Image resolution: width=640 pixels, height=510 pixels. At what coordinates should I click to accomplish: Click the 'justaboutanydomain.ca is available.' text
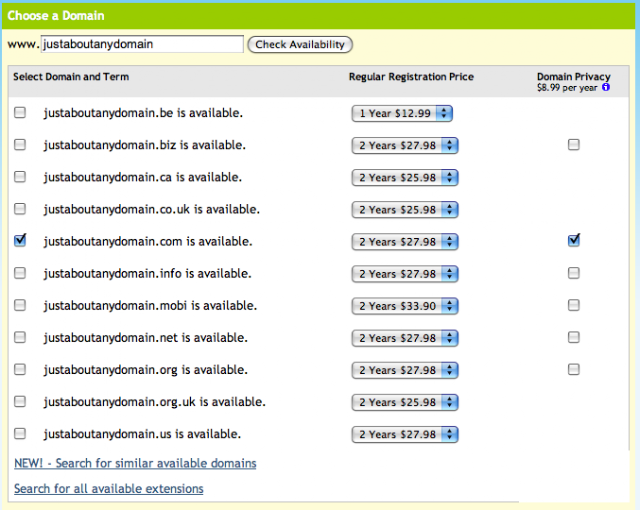(143, 177)
